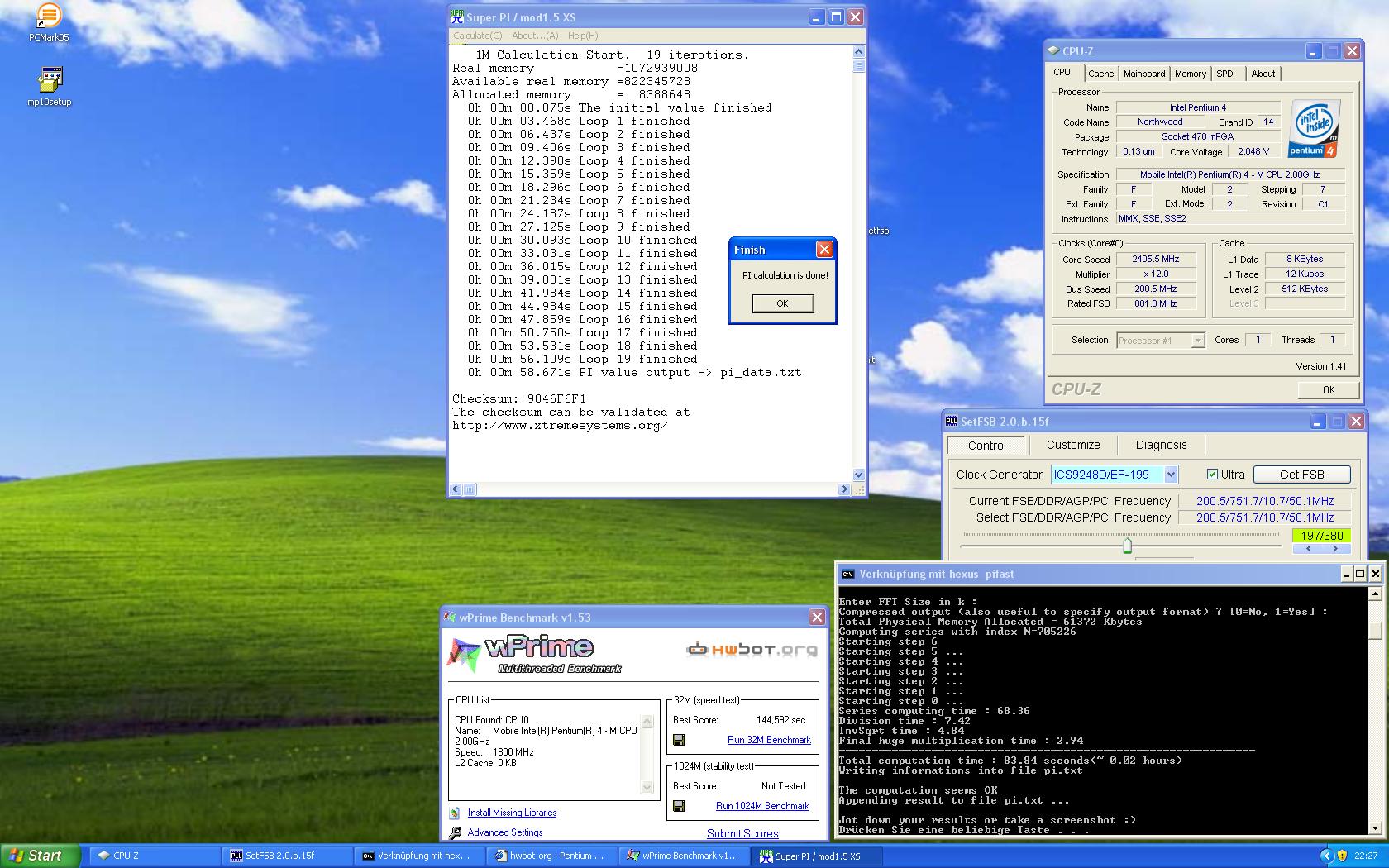The image size is (1389, 868).
Task: Click the security shield tray icon
Action: (x=1342, y=856)
